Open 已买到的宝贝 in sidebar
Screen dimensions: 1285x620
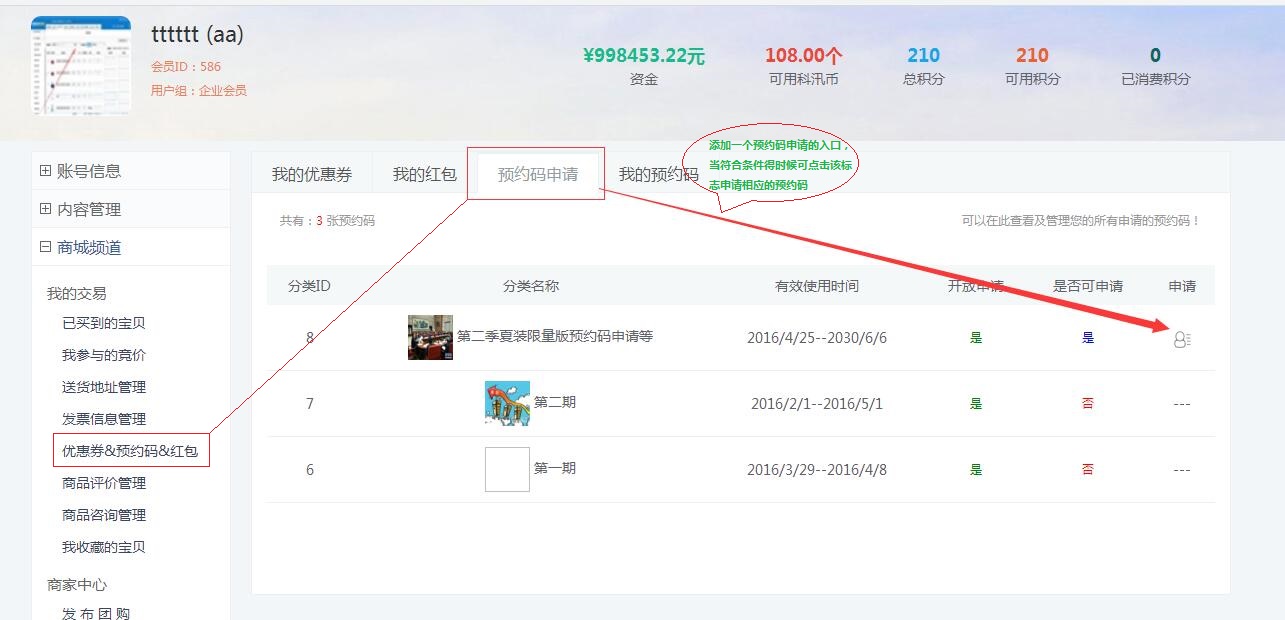[104, 323]
